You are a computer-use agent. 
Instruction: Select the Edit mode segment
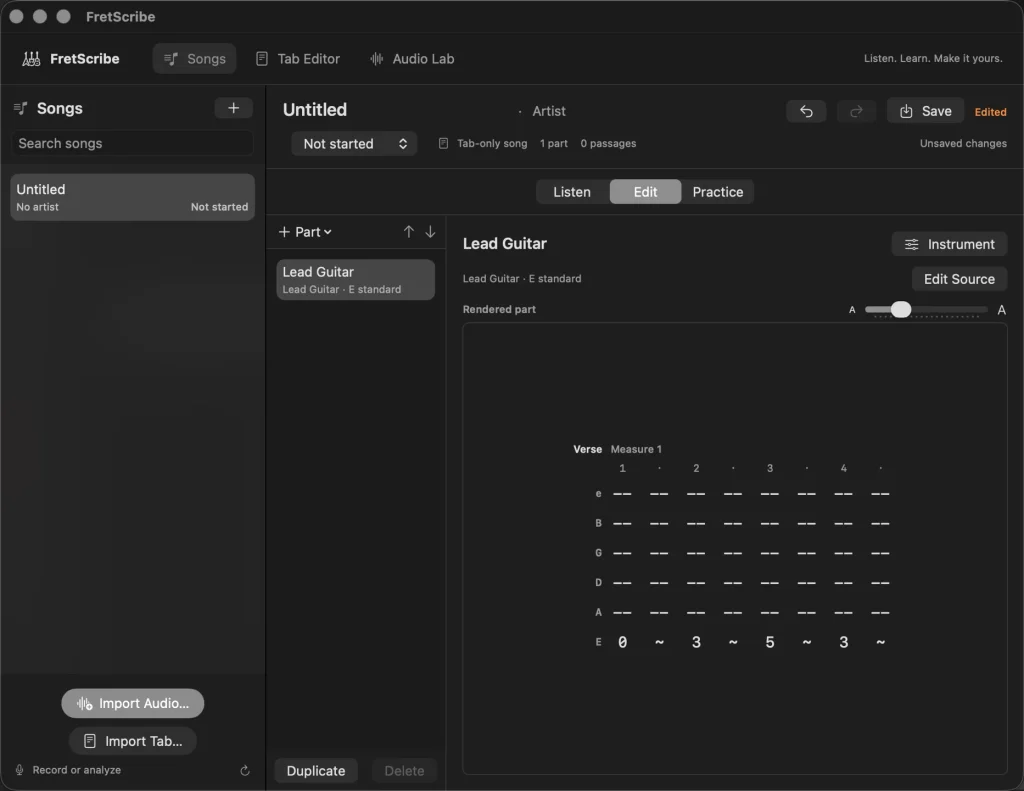pos(645,192)
